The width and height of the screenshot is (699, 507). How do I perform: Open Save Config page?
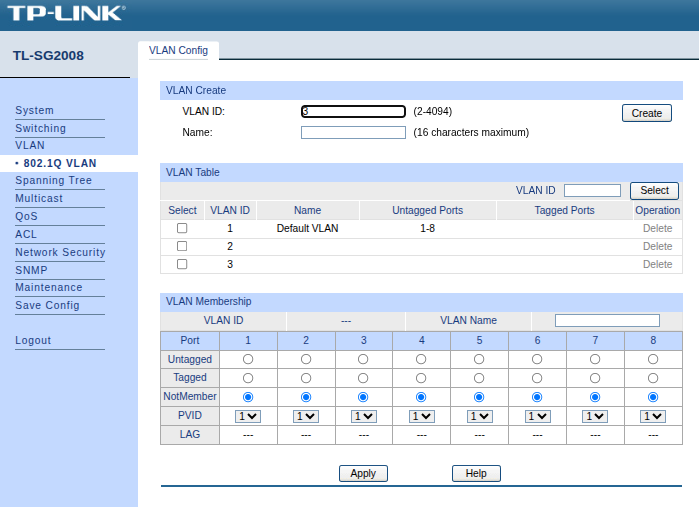(x=47, y=305)
